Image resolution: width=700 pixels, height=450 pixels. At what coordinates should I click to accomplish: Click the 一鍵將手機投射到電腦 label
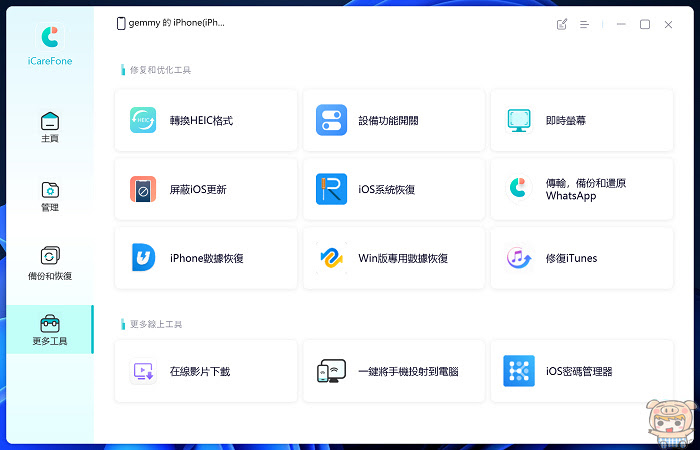[x=408, y=371]
